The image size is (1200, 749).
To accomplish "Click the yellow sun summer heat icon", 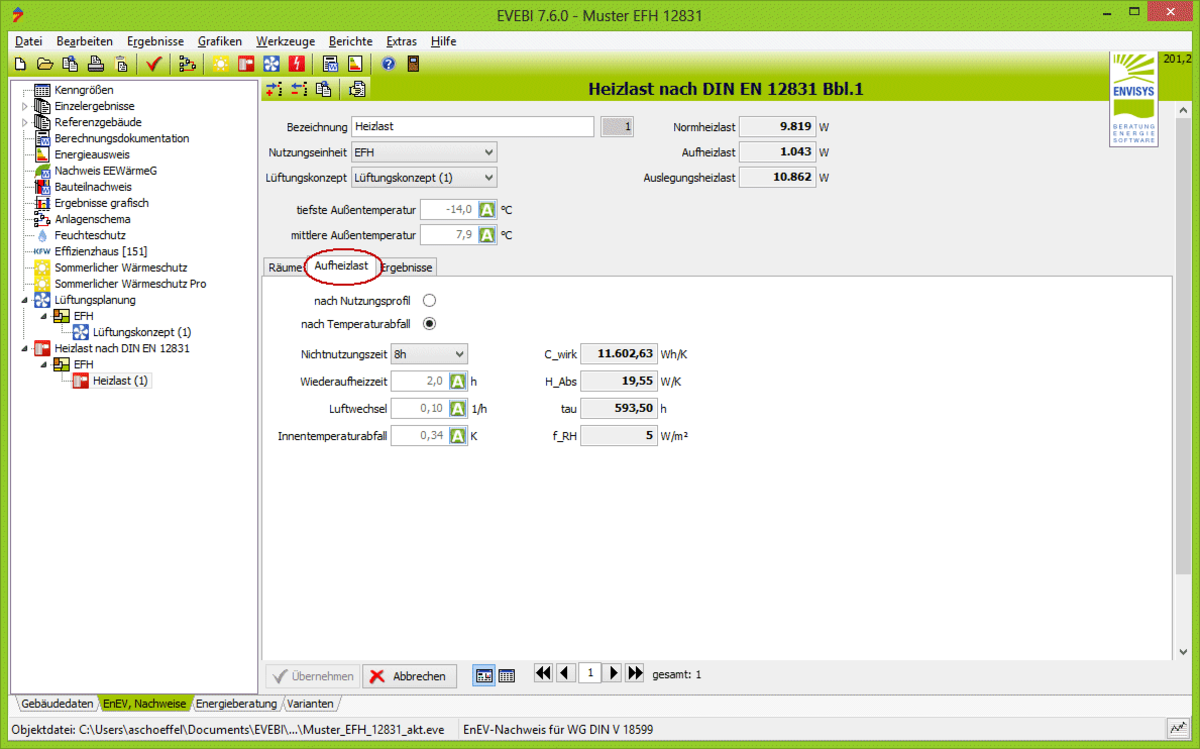I will pos(220,64).
